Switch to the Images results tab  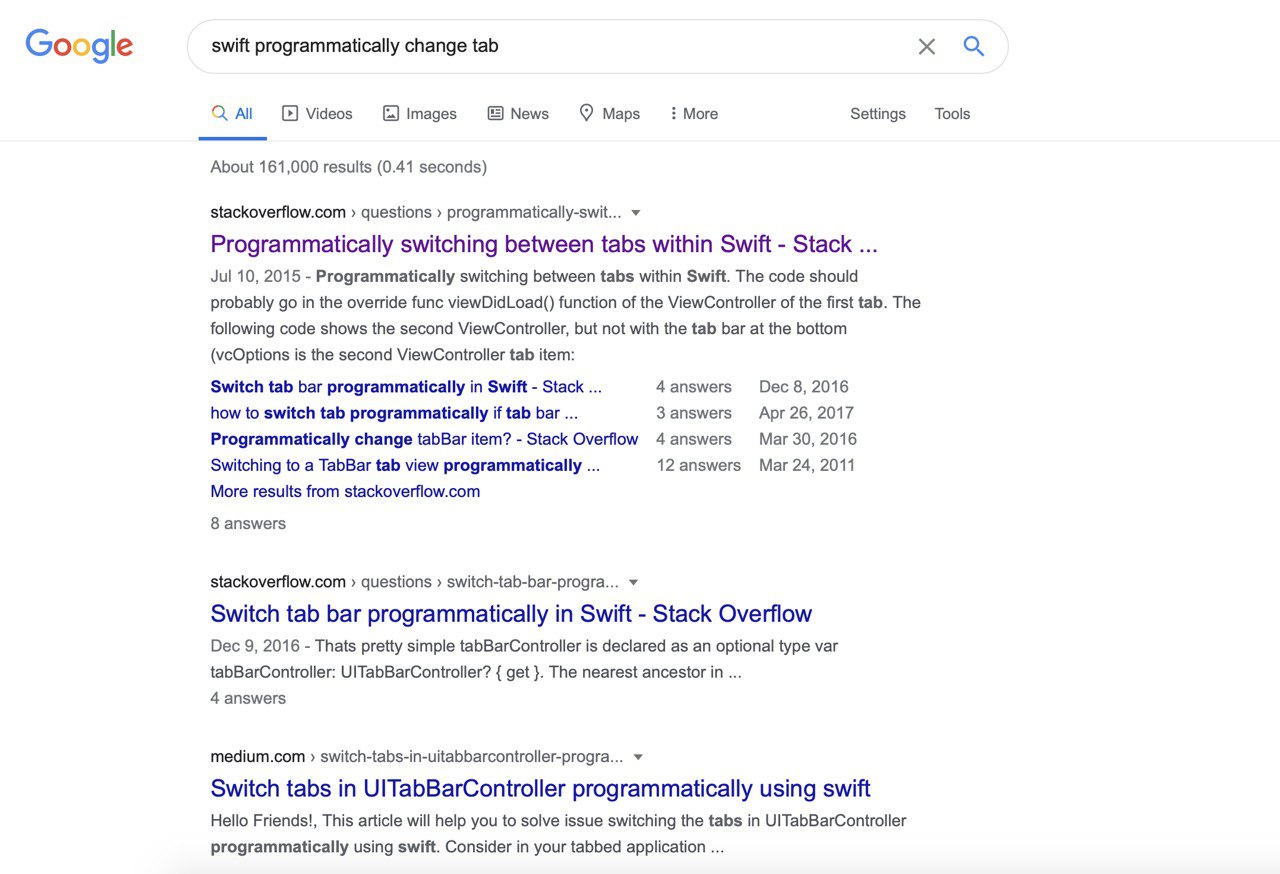tap(420, 114)
